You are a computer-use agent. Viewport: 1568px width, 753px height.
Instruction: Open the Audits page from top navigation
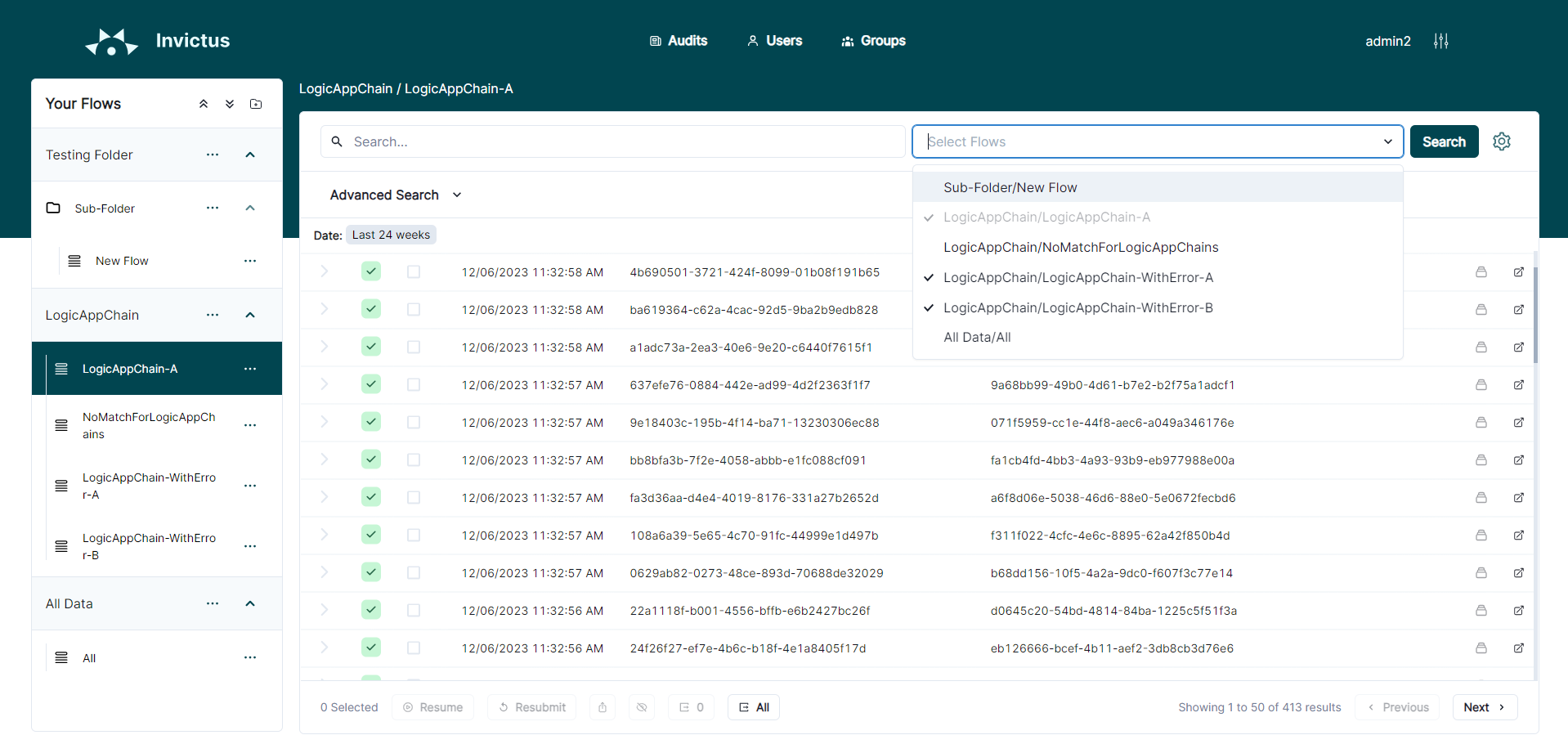click(x=678, y=41)
